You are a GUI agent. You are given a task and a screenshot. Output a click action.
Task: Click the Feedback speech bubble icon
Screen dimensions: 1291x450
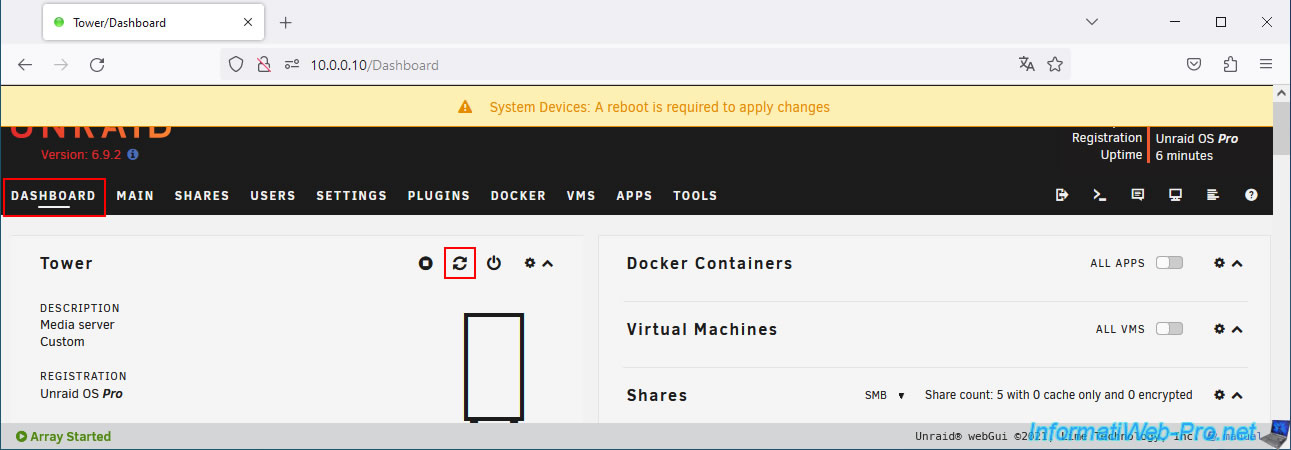[1137, 196]
